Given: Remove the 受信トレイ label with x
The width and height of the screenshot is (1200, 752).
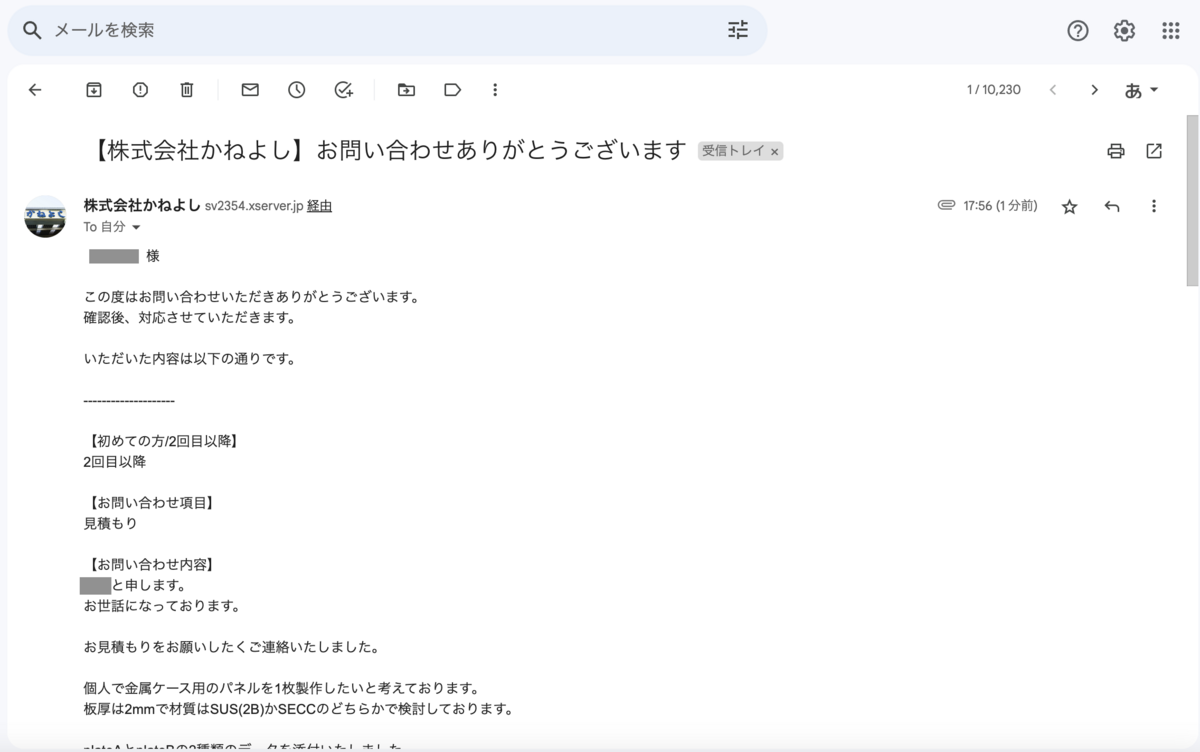Looking at the screenshot, I should [x=774, y=152].
